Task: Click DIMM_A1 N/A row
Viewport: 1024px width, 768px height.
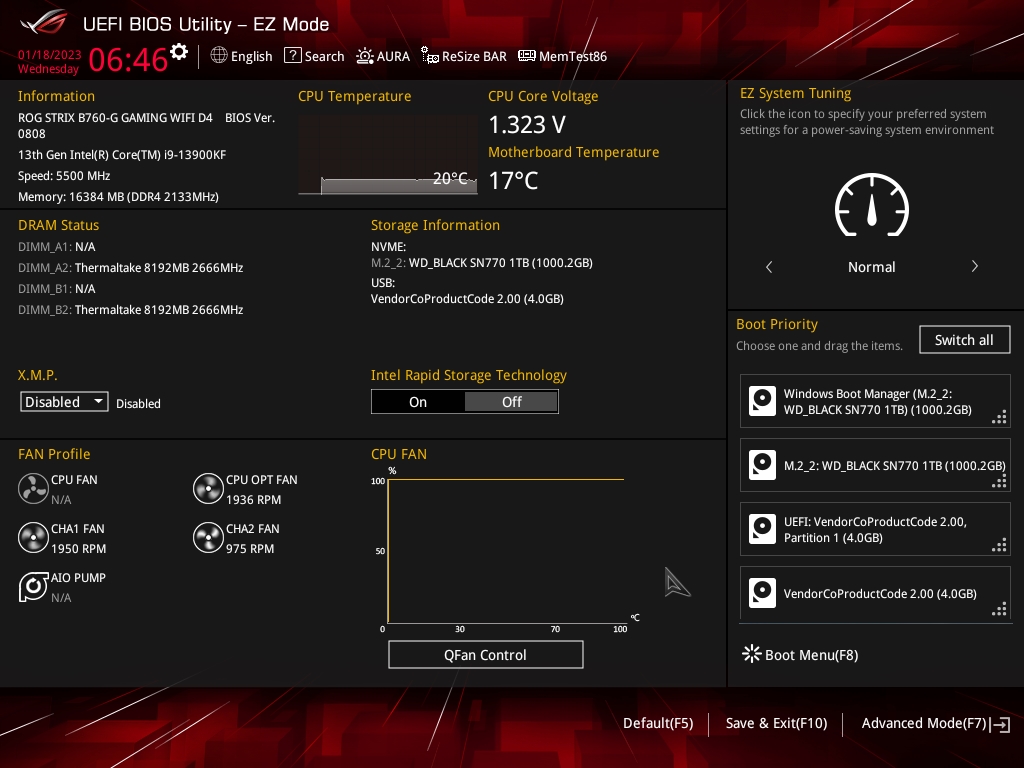Action: (x=57, y=247)
